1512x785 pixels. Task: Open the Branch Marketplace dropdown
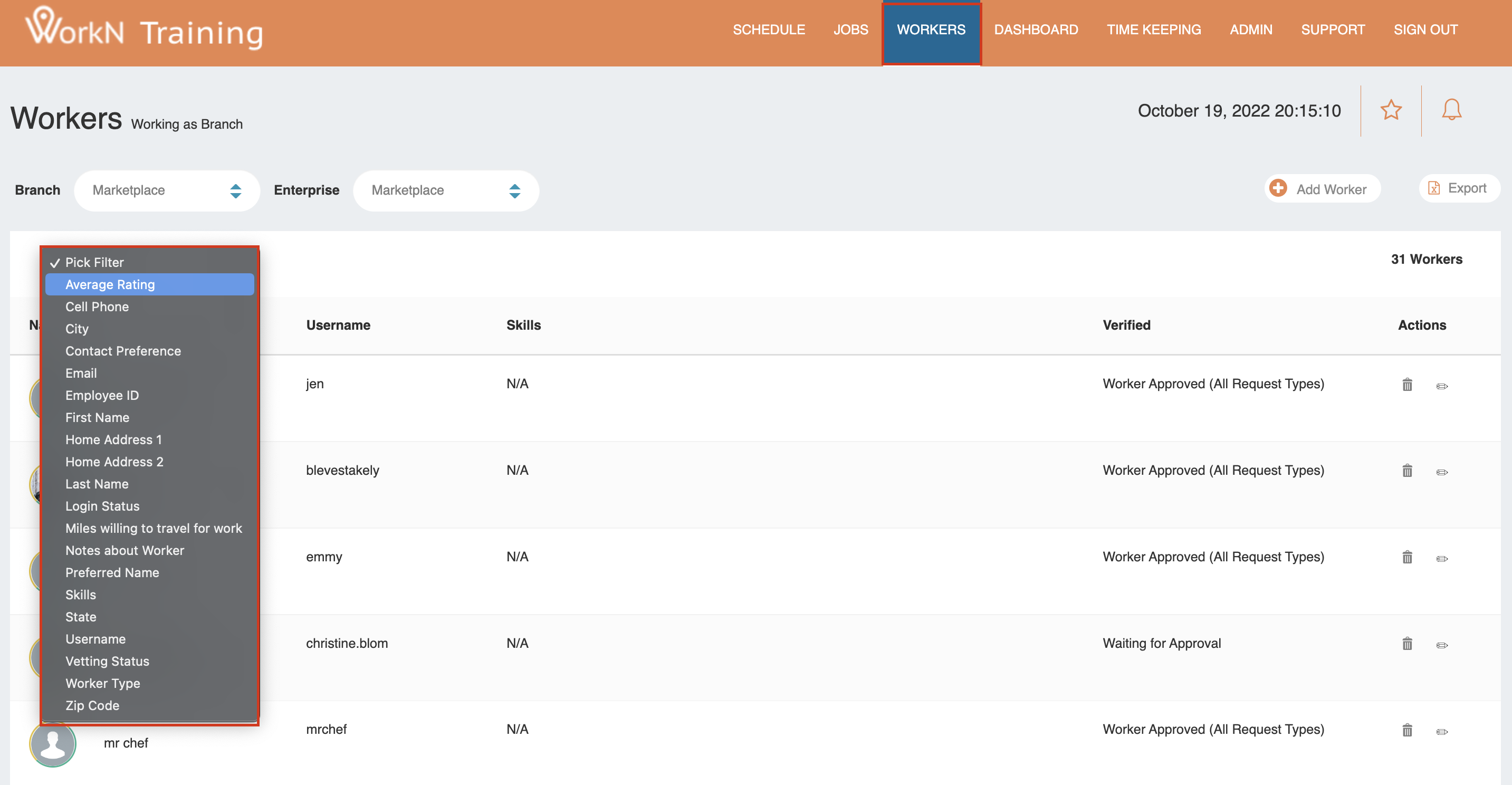tap(167, 190)
